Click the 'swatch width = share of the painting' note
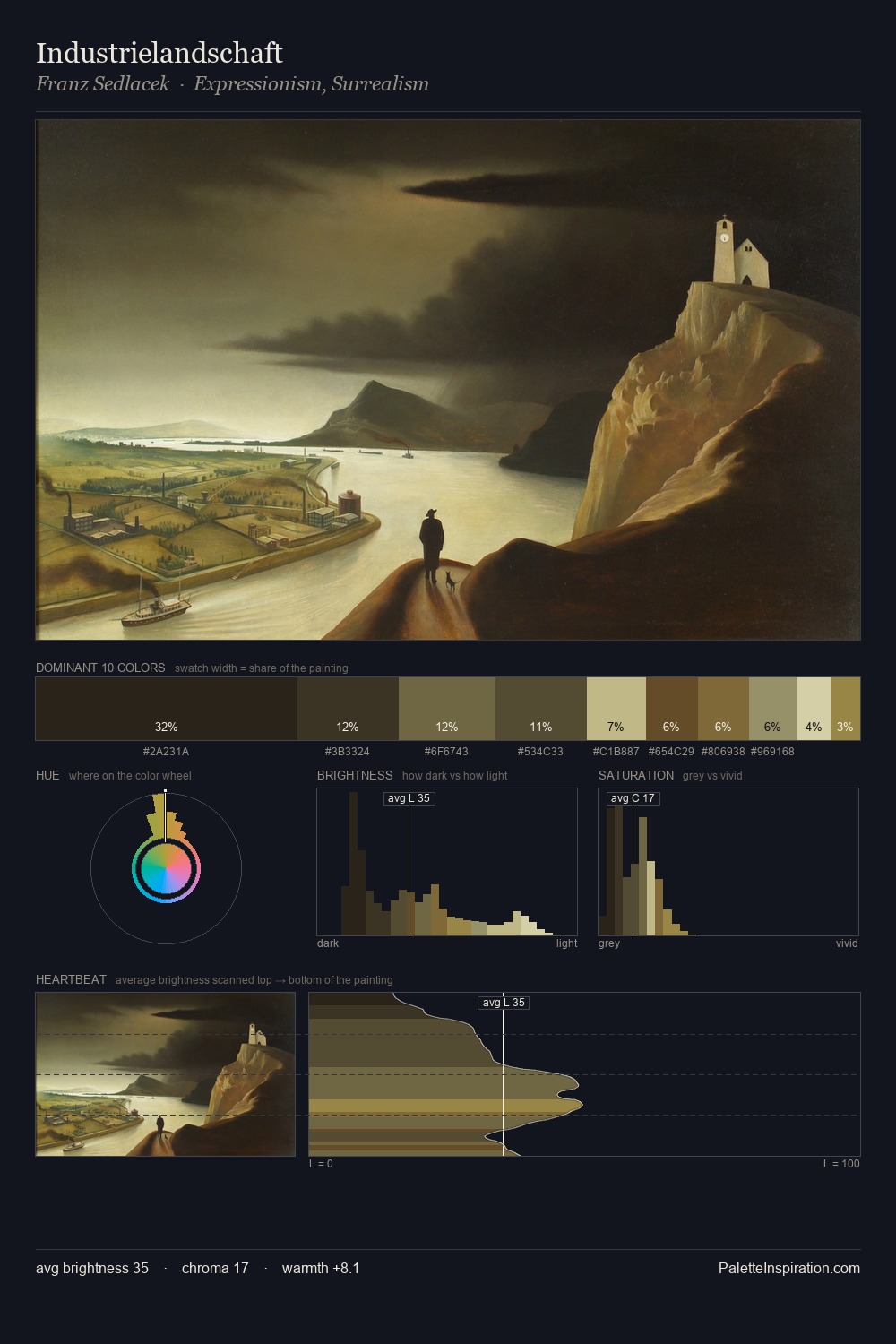Image resolution: width=896 pixels, height=1344 pixels. tap(262, 668)
